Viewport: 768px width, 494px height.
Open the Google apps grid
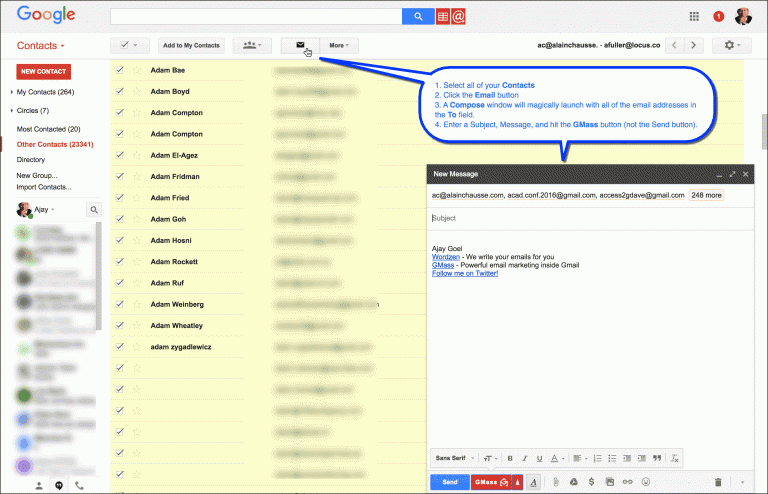[x=695, y=17]
